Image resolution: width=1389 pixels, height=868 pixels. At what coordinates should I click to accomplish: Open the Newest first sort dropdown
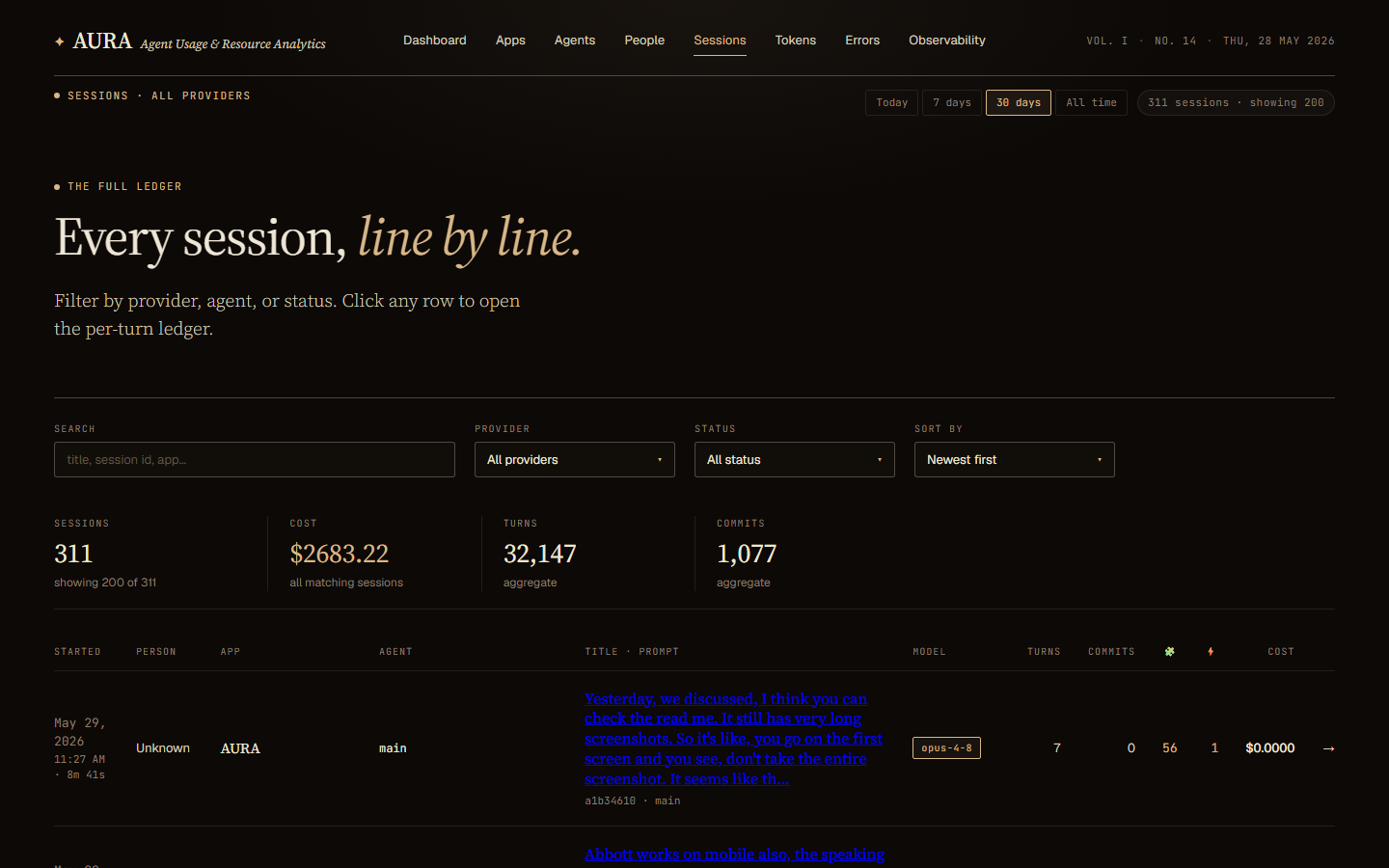[1015, 460]
